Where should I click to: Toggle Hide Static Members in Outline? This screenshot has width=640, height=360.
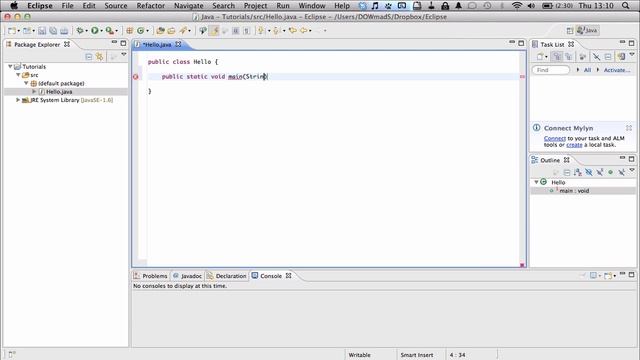point(600,173)
